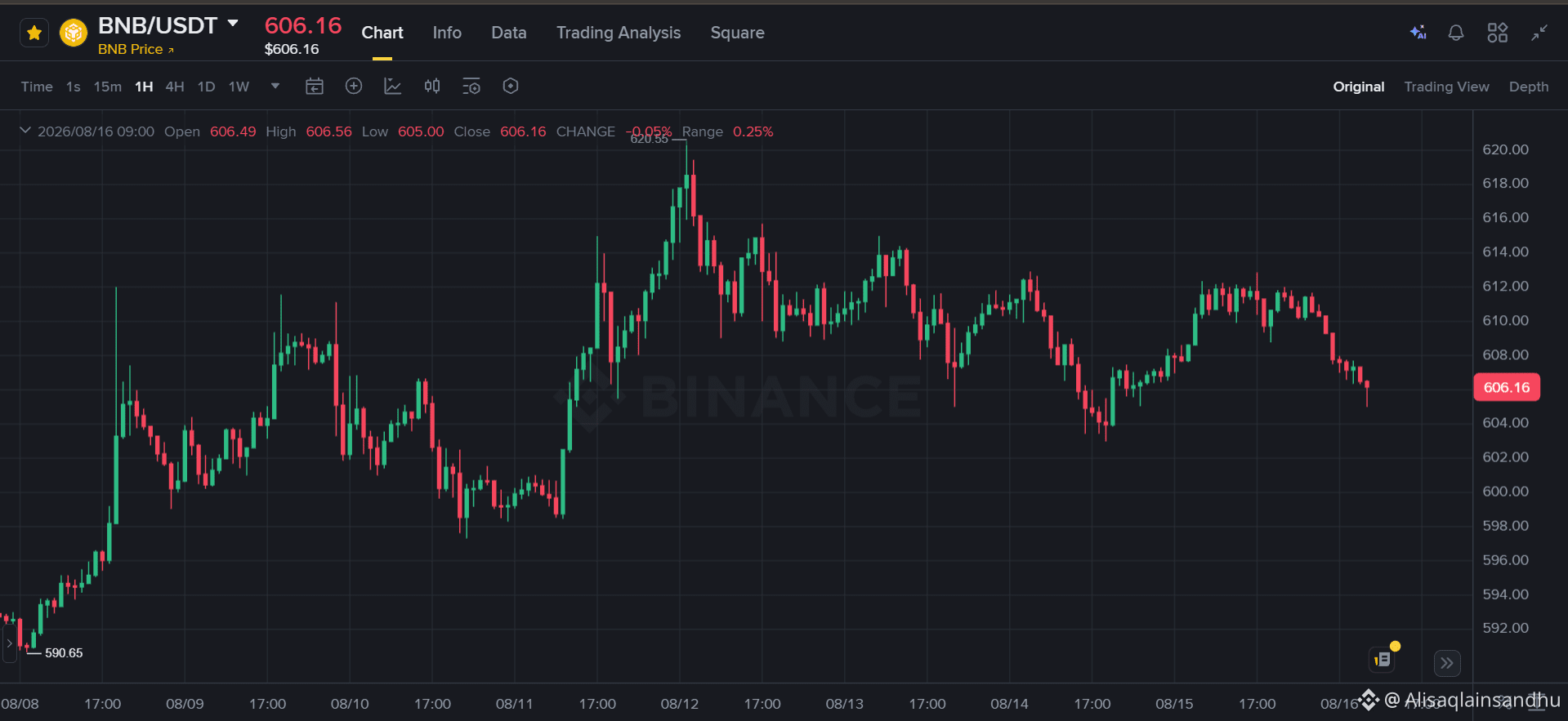The image size is (1568, 721).
Task: Open the Square tab
Action: [x=737, y=33]
